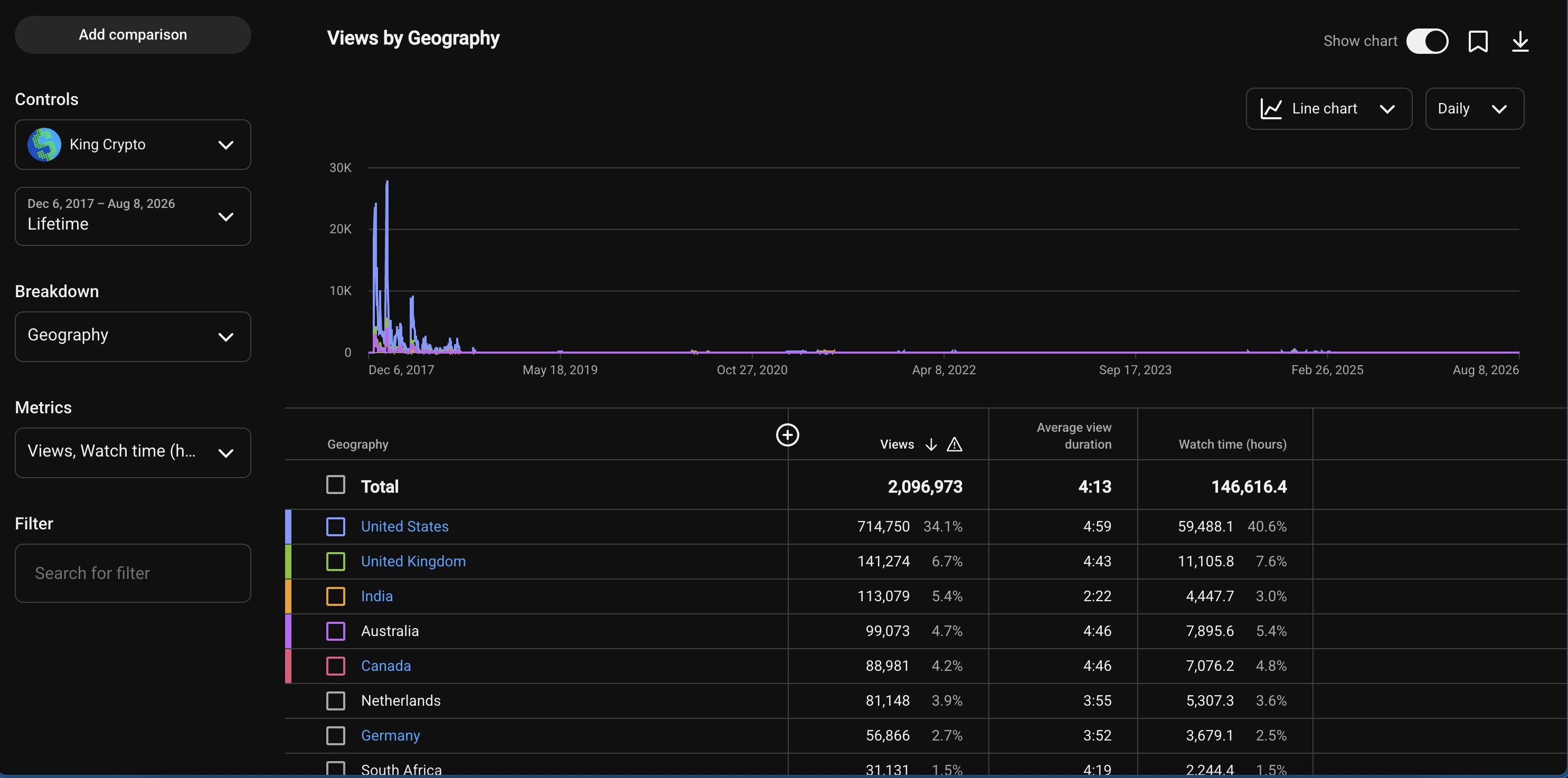This screenshot has width=1568, height=778.
Task: Open the Lifetime date range dropdown
Action: click(x=133, y=216)
